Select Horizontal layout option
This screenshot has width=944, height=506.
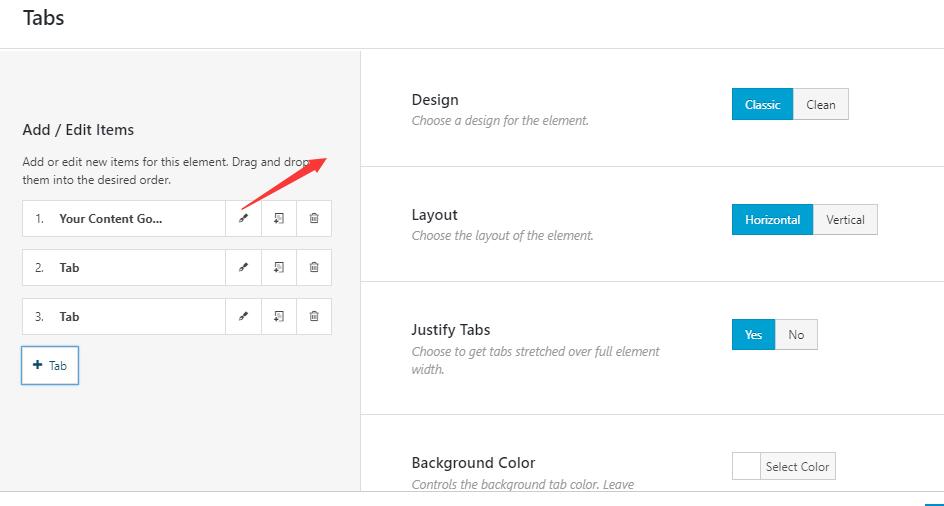772,219
